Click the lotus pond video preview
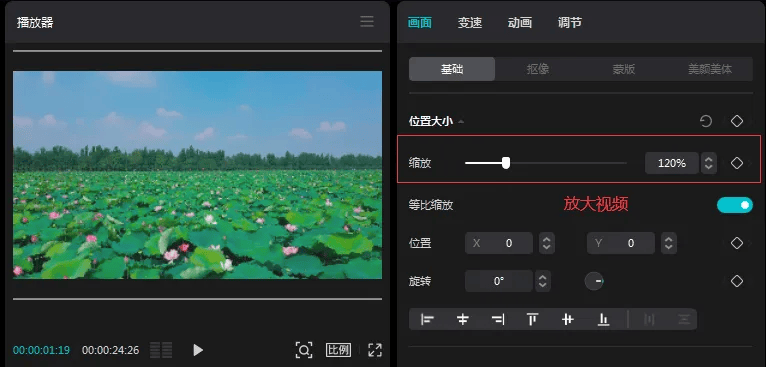 (x=197, y=175)
